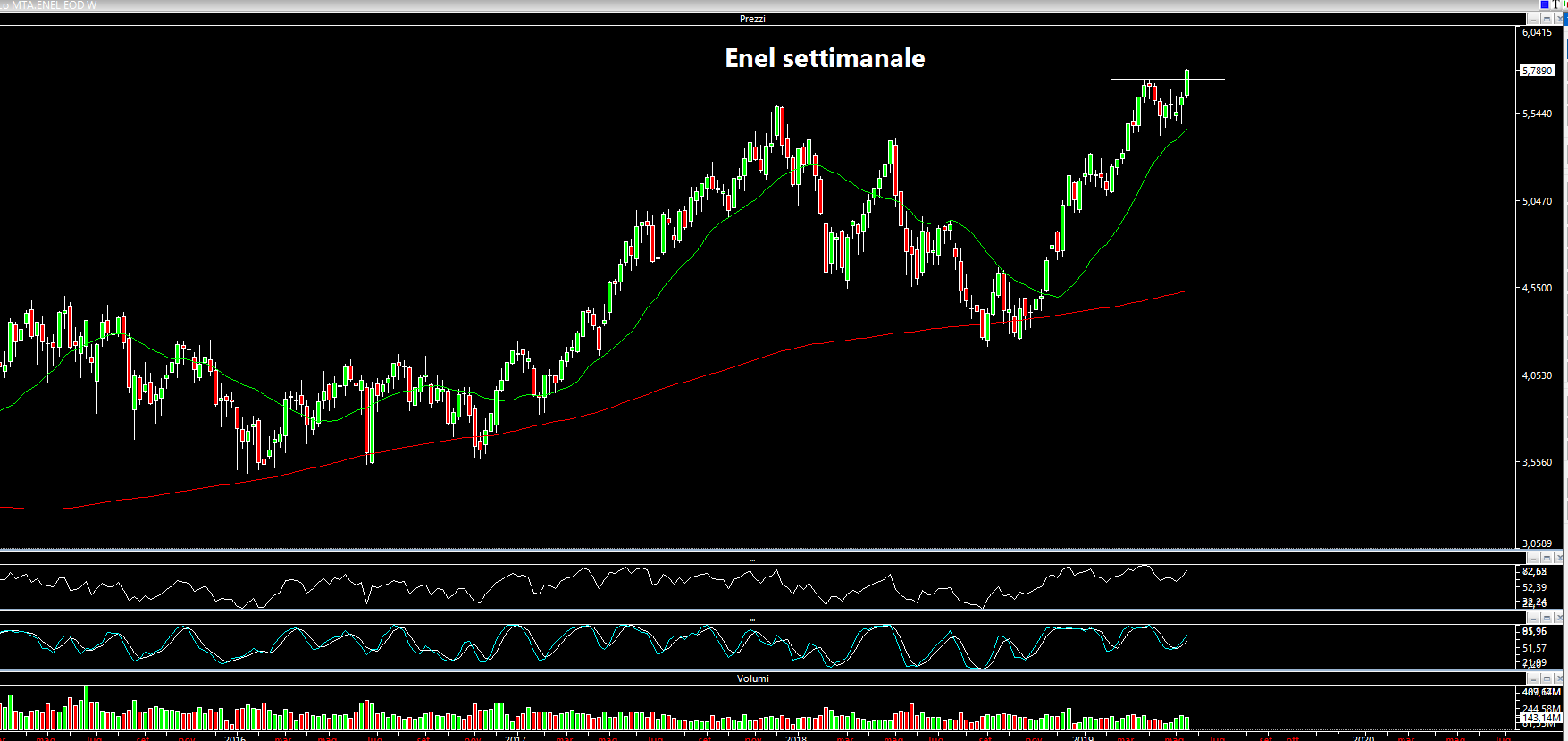Click the 2016 label on time axis
Viewport: 1568px width, 741px height.
pos(235,737)
